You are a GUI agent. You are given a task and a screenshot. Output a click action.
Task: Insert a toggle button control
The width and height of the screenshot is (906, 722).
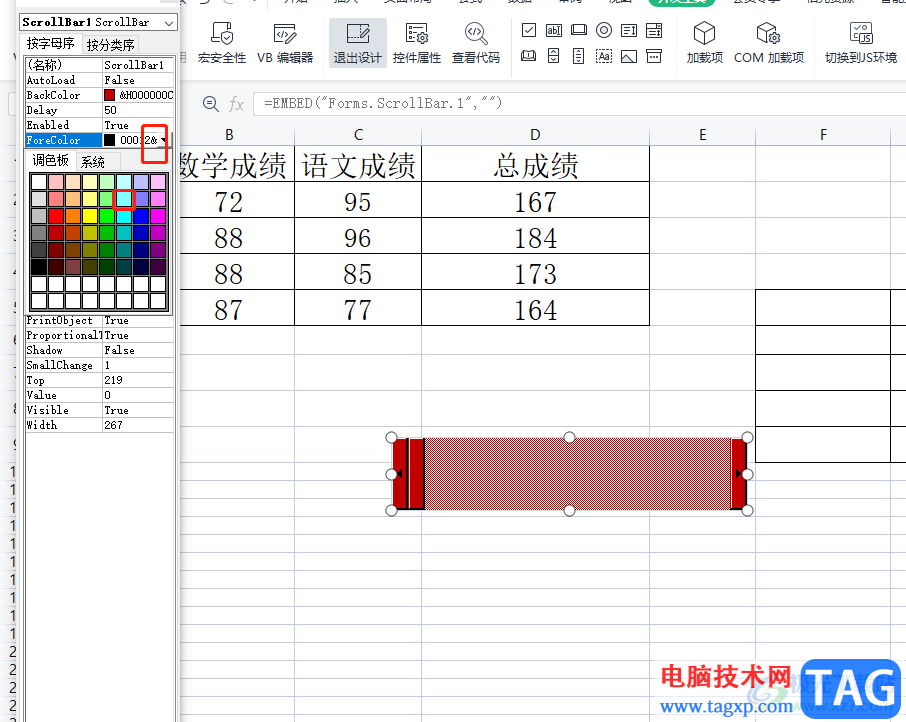(x=529, y=56)
